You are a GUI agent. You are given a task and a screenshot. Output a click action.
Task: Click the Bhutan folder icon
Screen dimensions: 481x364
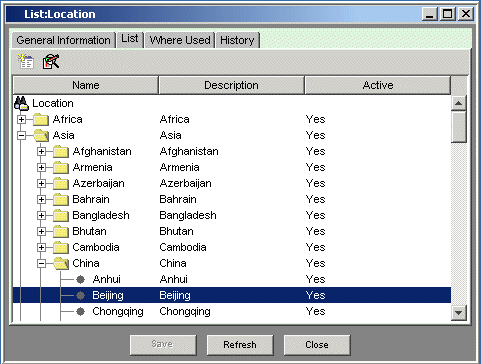coord(61,231)
